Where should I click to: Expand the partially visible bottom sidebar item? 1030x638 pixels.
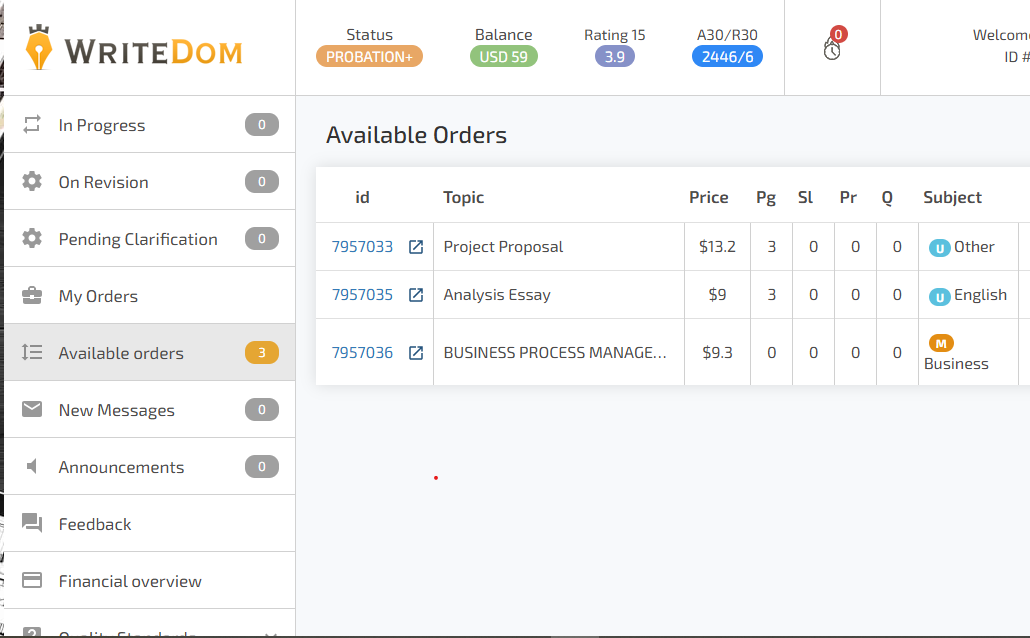pyautogui.click(x=150, y=629)
